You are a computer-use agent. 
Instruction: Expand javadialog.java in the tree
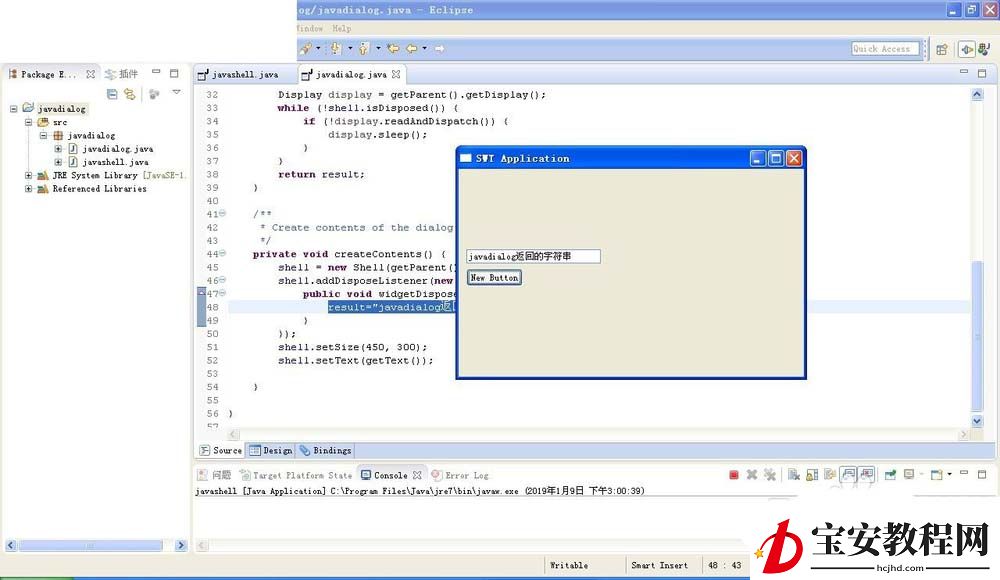click(x=58, y=149)
